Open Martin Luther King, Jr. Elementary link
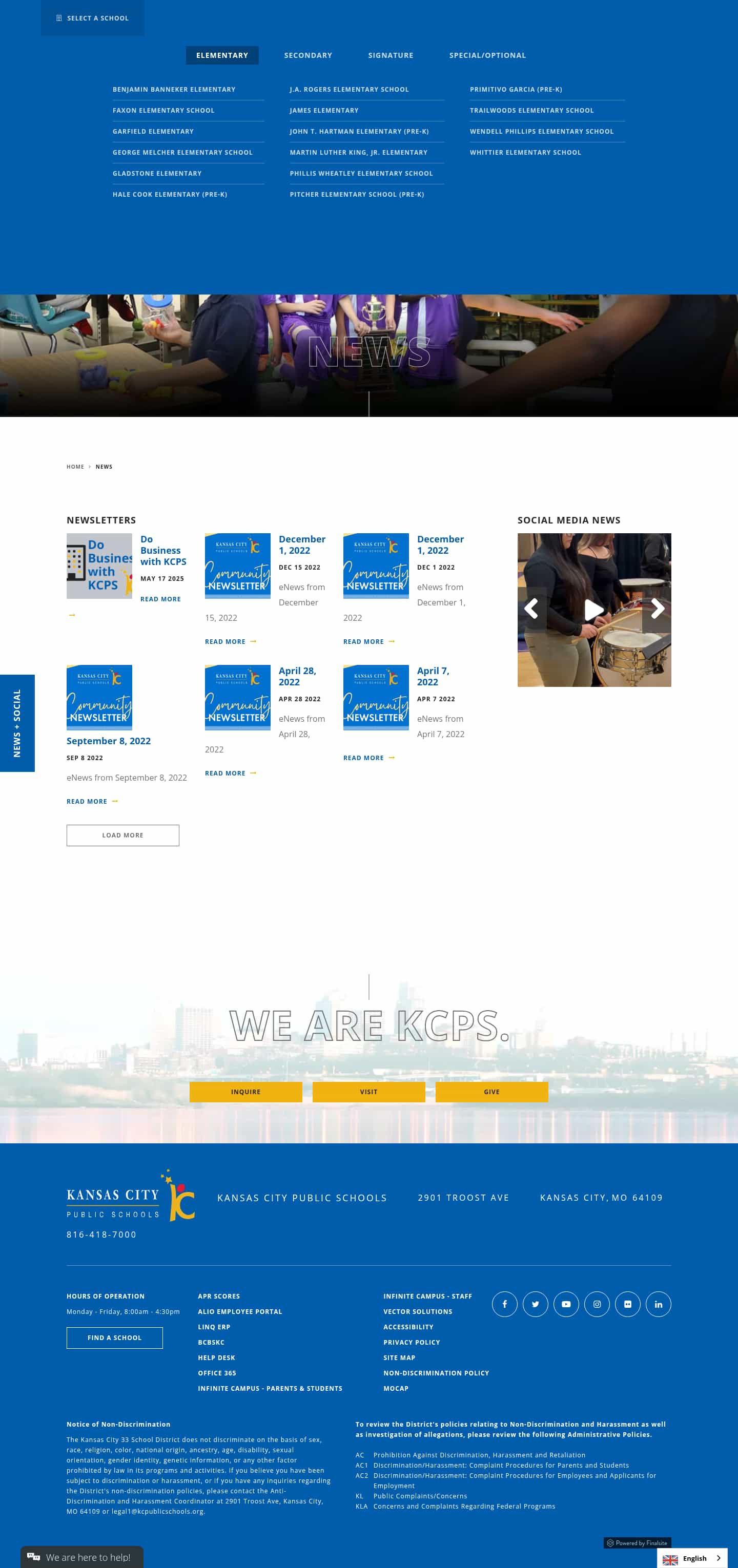The width and height of the screenshot is (738, 1568). click(x=359, y=152)
